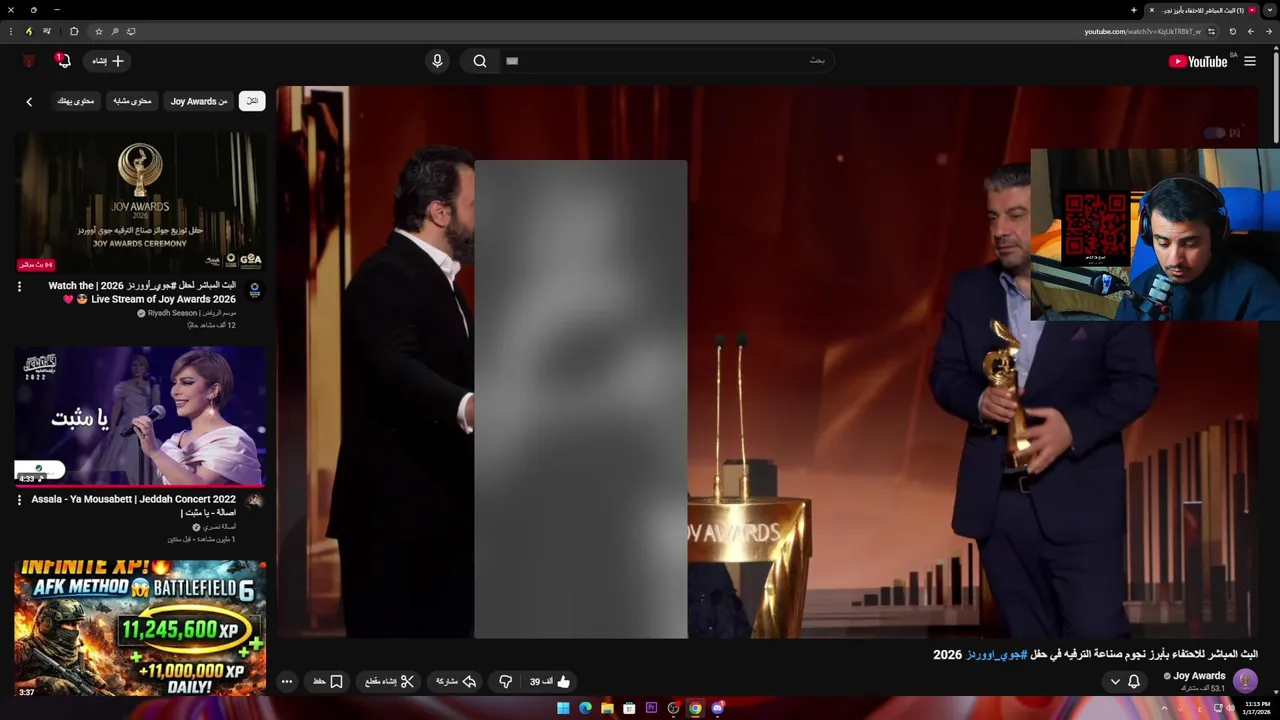Open Chrome from the taskbar
This screenshot has width=1280, height=720.
click(x=695, y=708)
